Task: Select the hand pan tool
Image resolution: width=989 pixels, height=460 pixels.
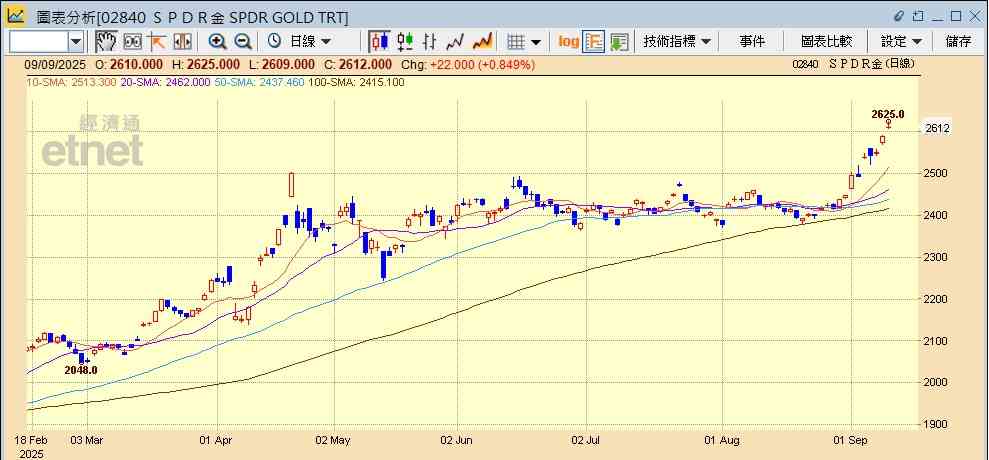Action: 106,42
